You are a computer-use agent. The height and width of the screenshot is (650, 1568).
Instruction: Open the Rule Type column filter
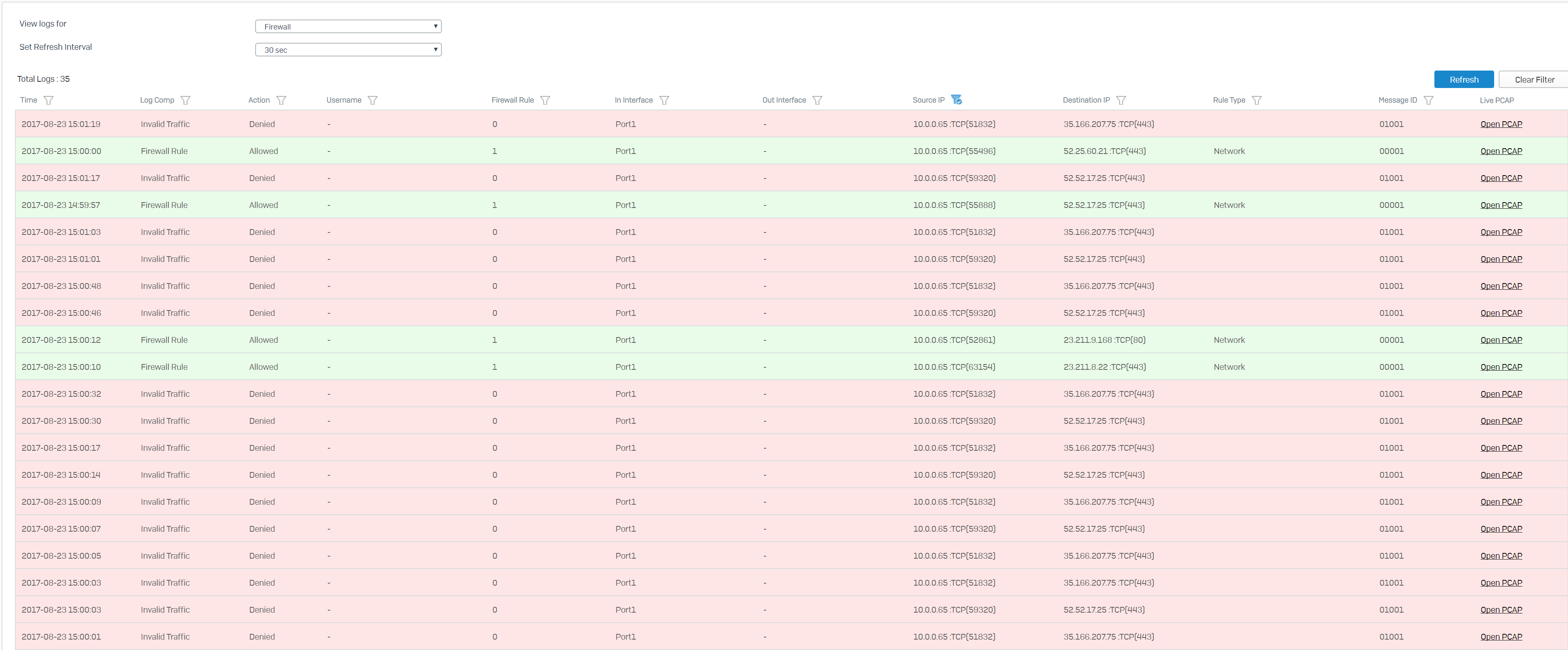click(x=1256, y=100)
